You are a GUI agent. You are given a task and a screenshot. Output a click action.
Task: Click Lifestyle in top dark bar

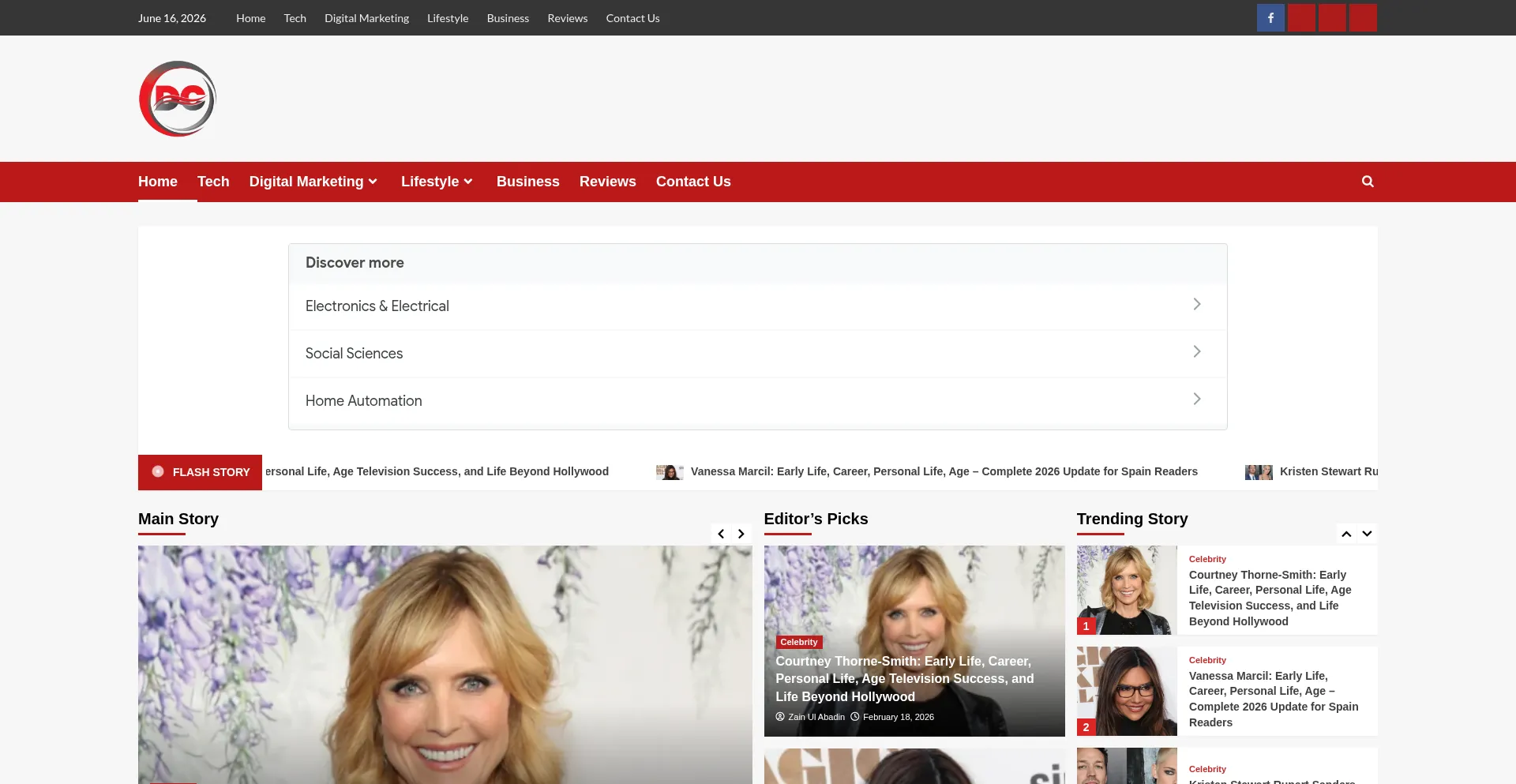pos(448,18)
